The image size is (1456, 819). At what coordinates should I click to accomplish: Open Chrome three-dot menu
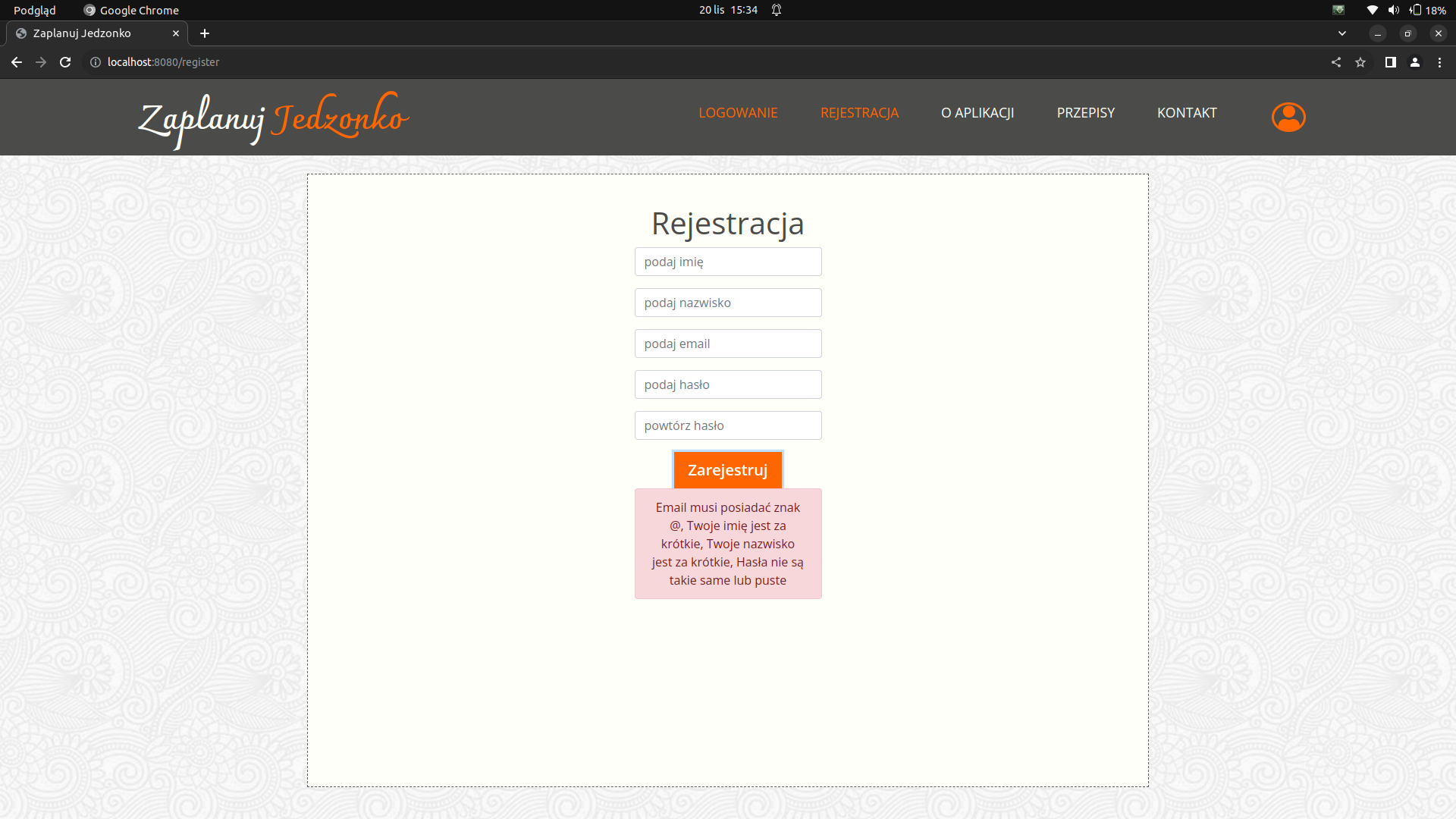(1439, 62)
